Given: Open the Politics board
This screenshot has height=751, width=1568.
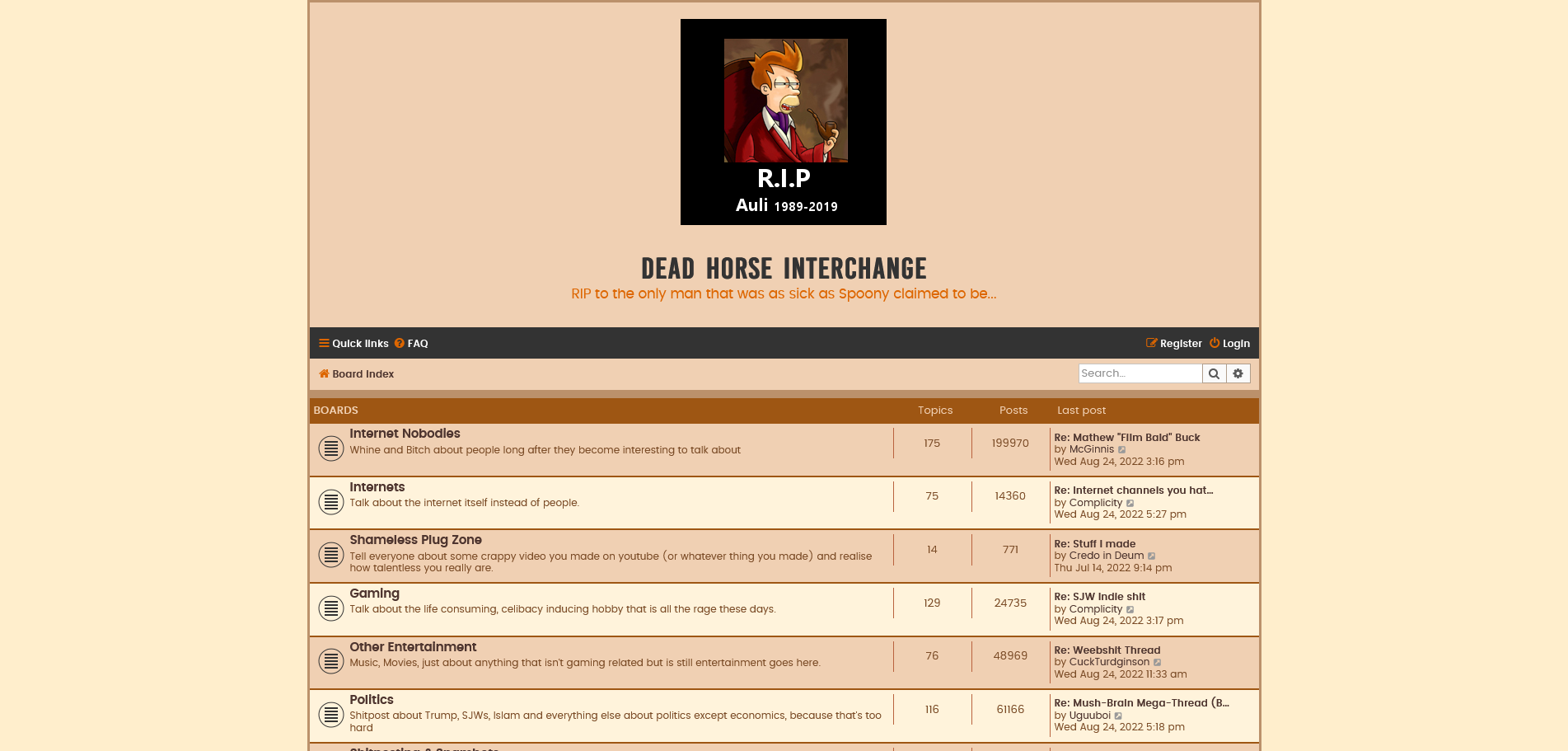Looking at the screenshot, I should (x=372, y=700).
